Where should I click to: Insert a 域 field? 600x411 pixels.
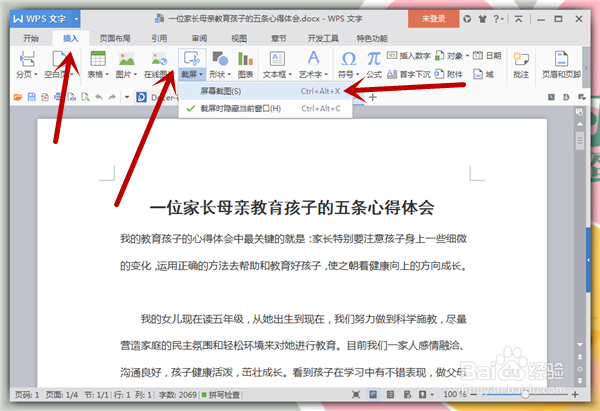tap(484, 74)
